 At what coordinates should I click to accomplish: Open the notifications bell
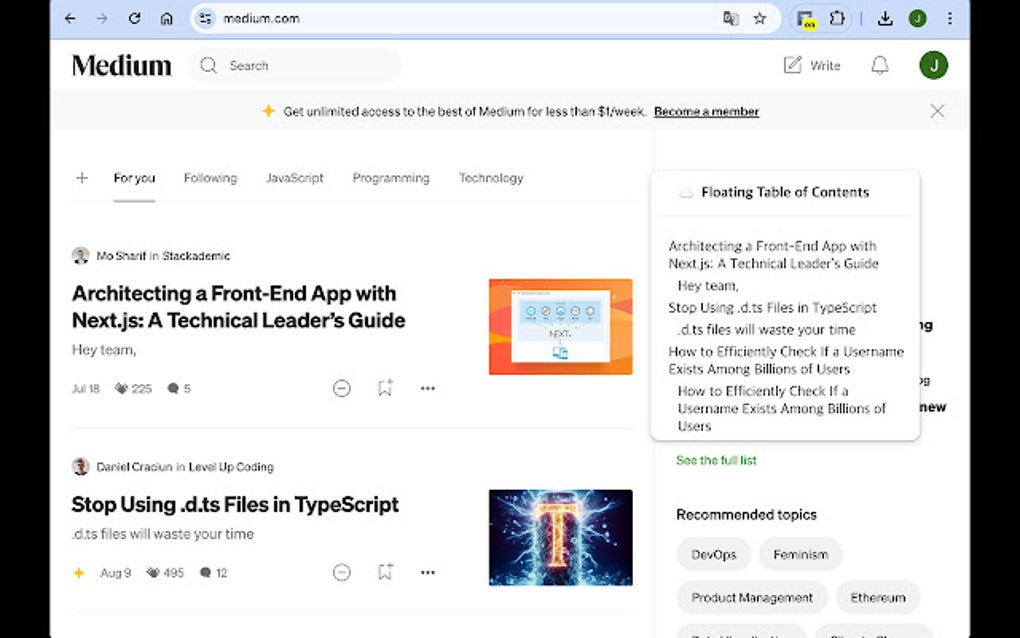880,65
